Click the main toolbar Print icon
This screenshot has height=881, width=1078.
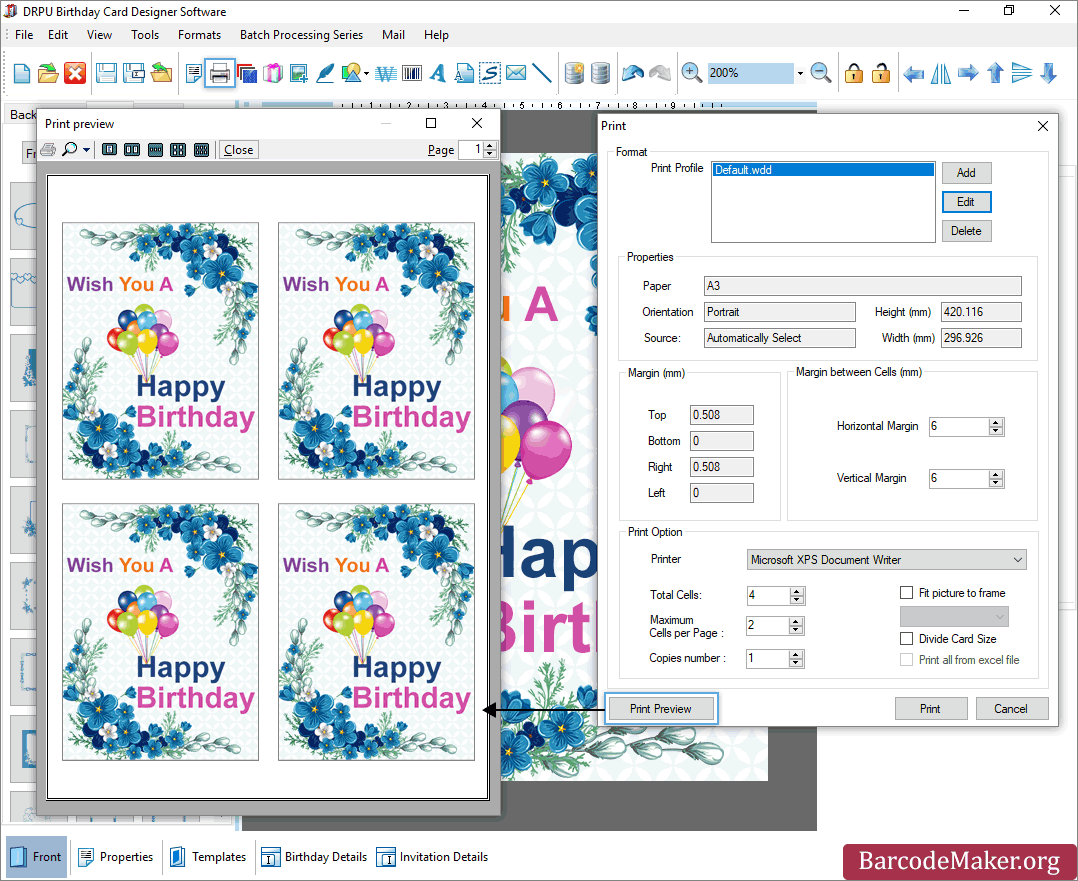(x=219, y=73)
